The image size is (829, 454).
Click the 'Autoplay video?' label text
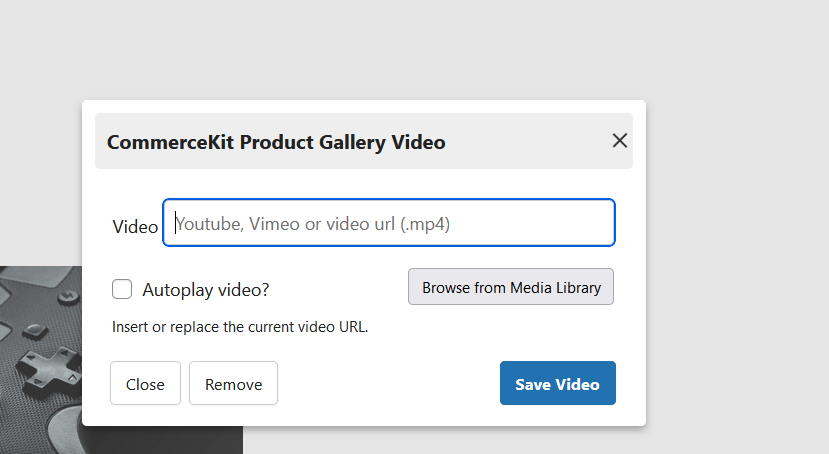pyautogui.click(x=206, y=290)
